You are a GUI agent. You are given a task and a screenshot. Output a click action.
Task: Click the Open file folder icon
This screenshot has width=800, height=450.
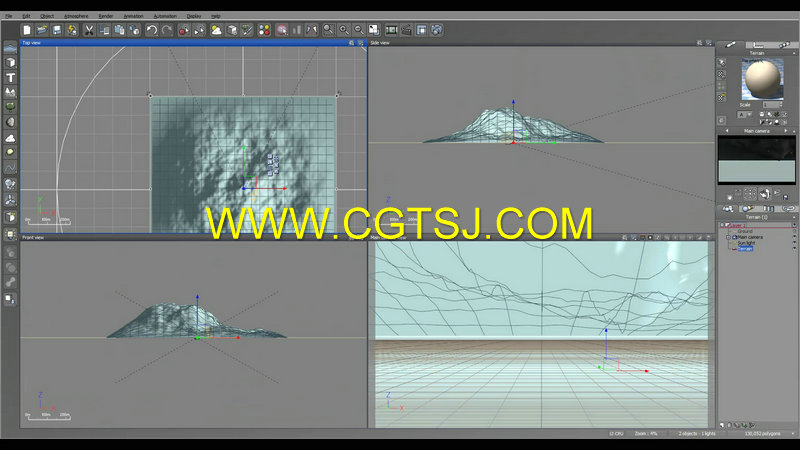42,30
